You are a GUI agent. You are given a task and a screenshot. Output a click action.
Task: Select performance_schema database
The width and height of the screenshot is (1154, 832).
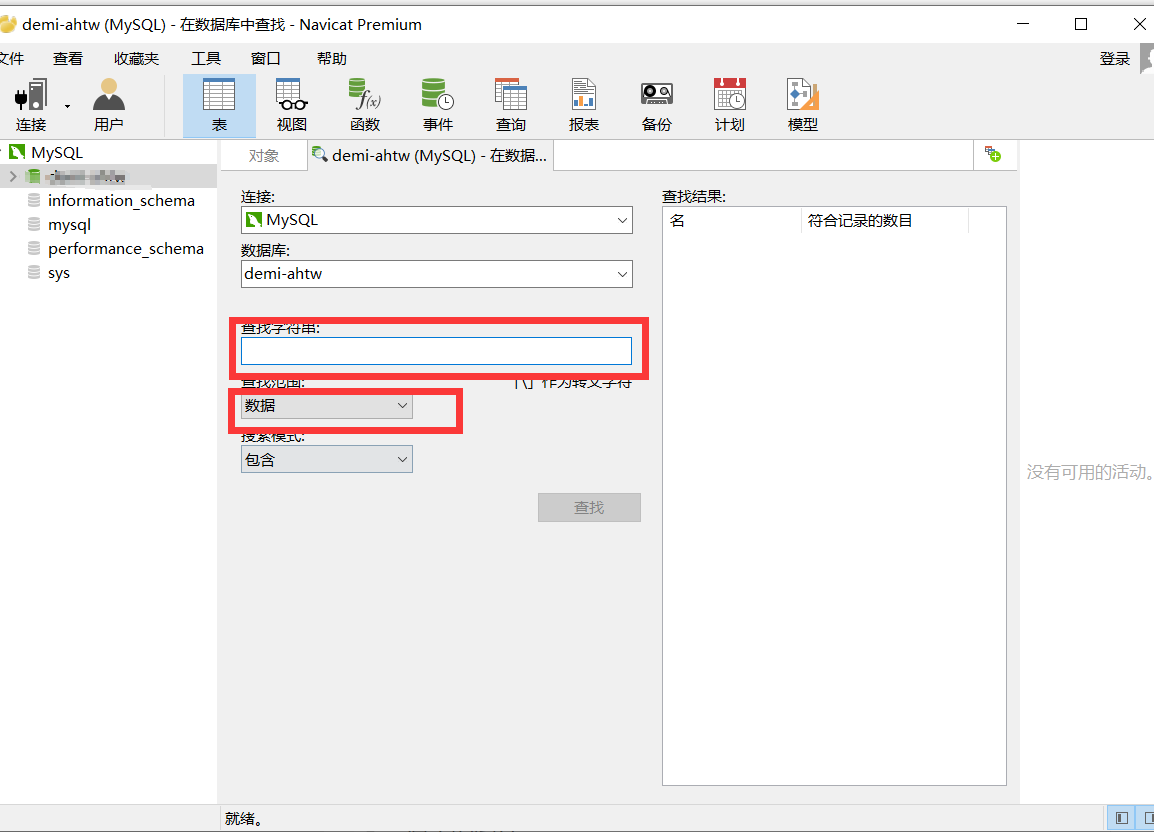tap(126, 249)
